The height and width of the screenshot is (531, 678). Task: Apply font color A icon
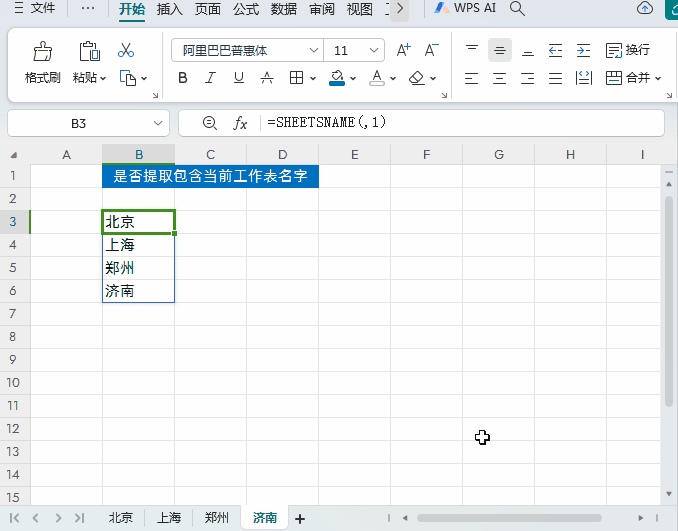click(x=377, y=78)
